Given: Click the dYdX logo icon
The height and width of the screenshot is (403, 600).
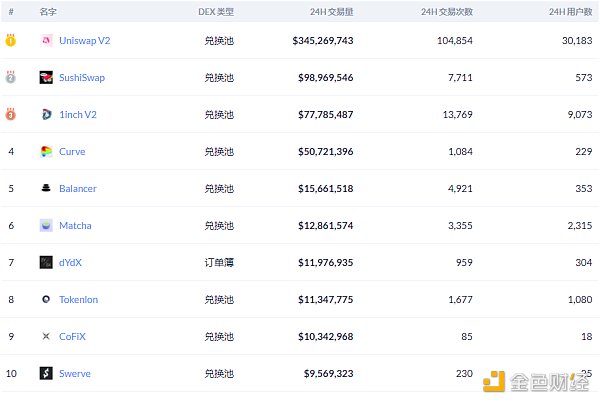Looking at the screenshot, I should point(46,262).
